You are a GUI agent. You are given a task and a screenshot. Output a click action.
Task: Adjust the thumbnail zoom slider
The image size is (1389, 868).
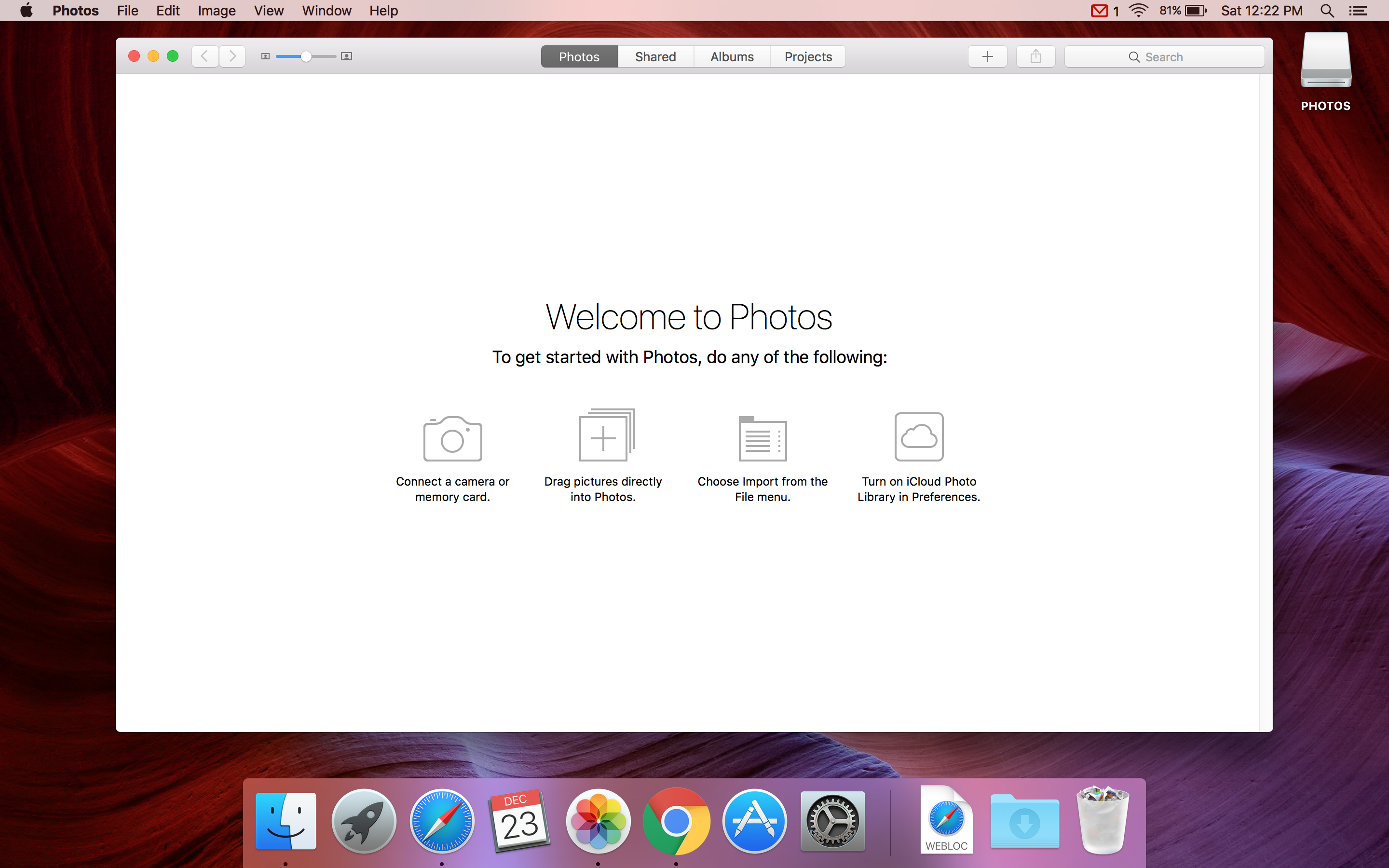[x=306, y=56]
